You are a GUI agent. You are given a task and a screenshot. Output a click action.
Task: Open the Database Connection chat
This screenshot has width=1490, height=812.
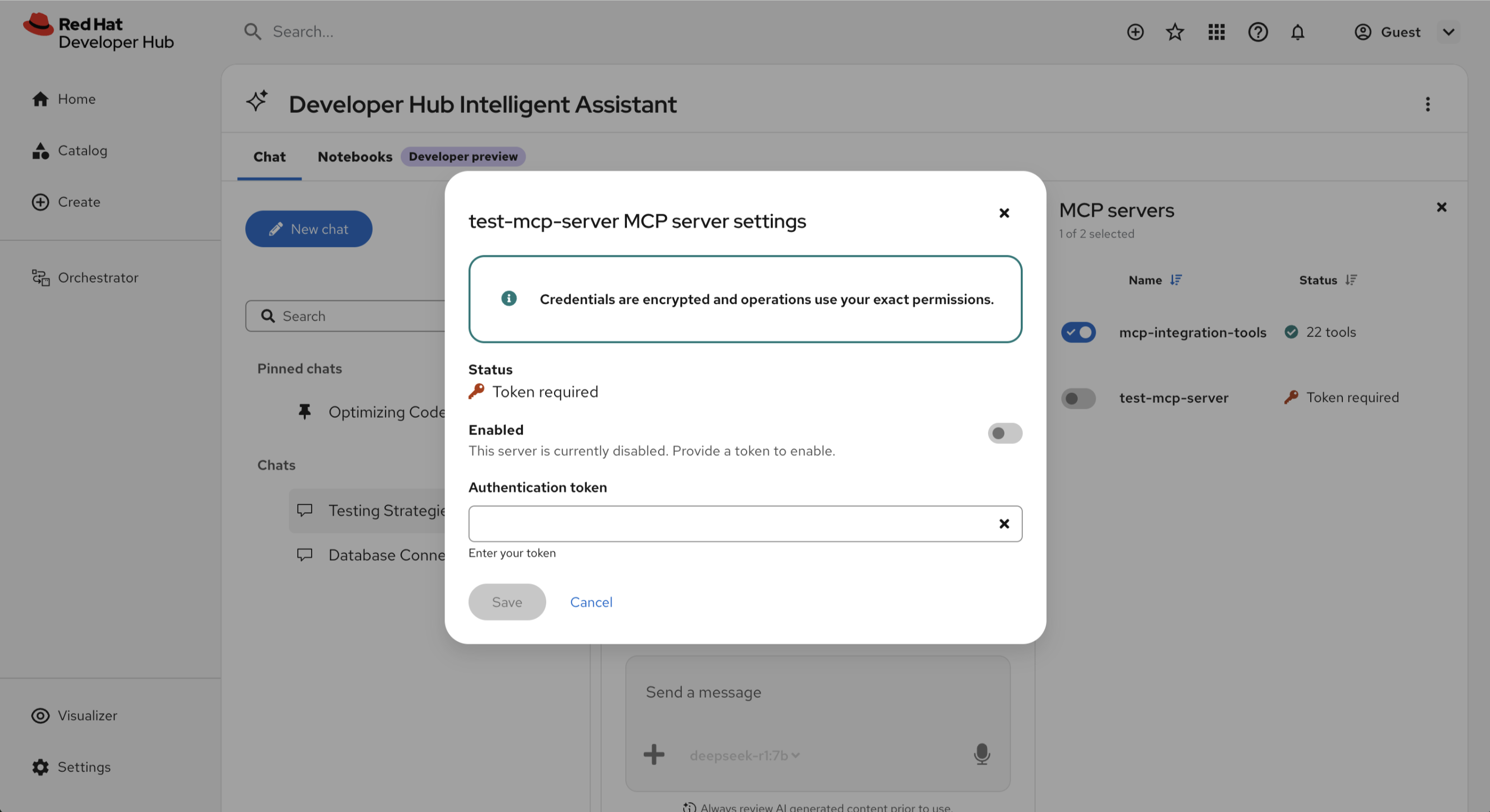[386, 555]
